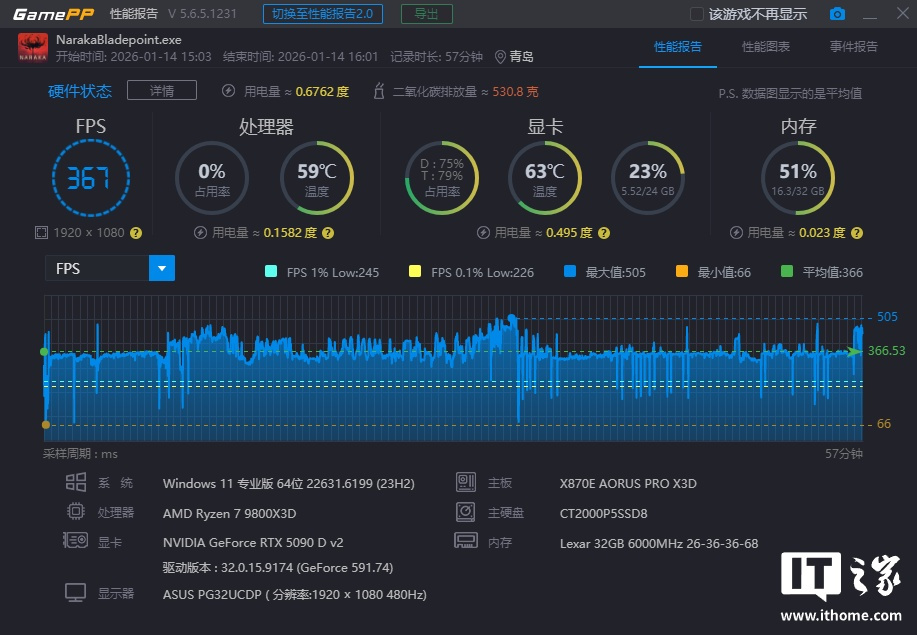Click the help icon next to 1920 × 1080
The height and width of the screenshot is (635, 917).
pos(136,232)
